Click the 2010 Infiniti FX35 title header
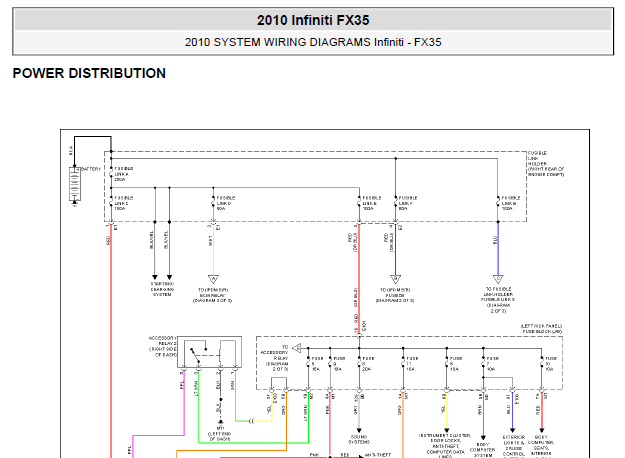Viewport: 625px width, 458px height. tap(313, 20)
